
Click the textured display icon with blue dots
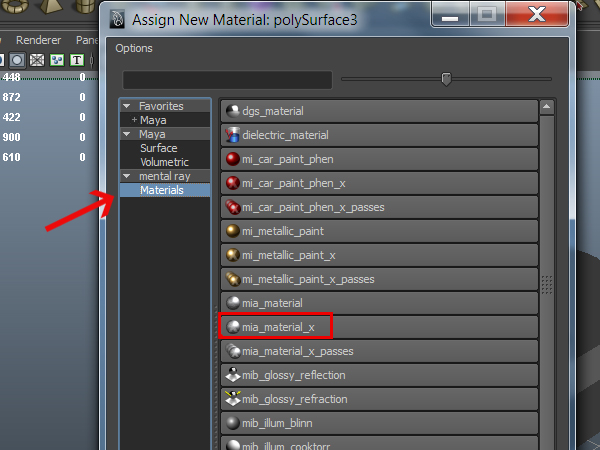(57, 60)
